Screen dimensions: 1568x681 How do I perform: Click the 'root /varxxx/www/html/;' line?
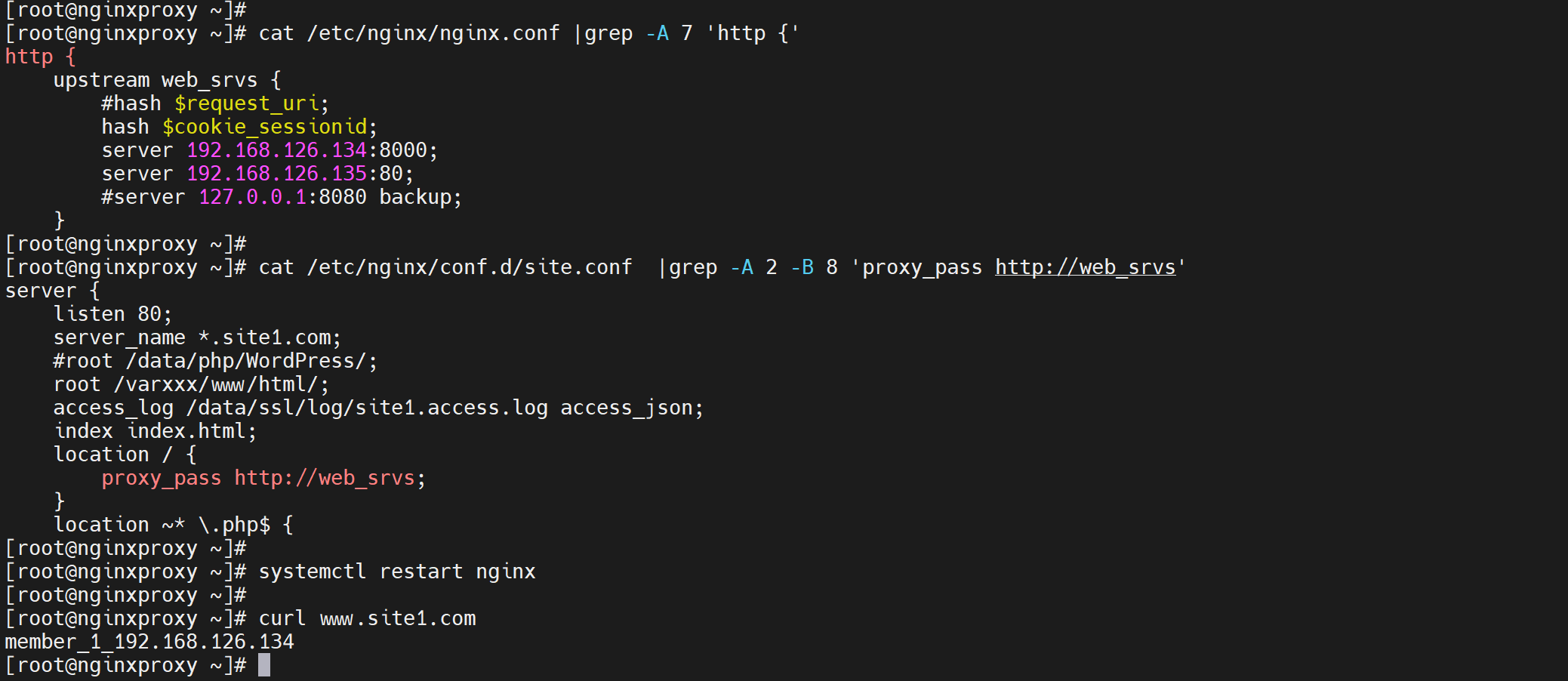click(191, 384)
